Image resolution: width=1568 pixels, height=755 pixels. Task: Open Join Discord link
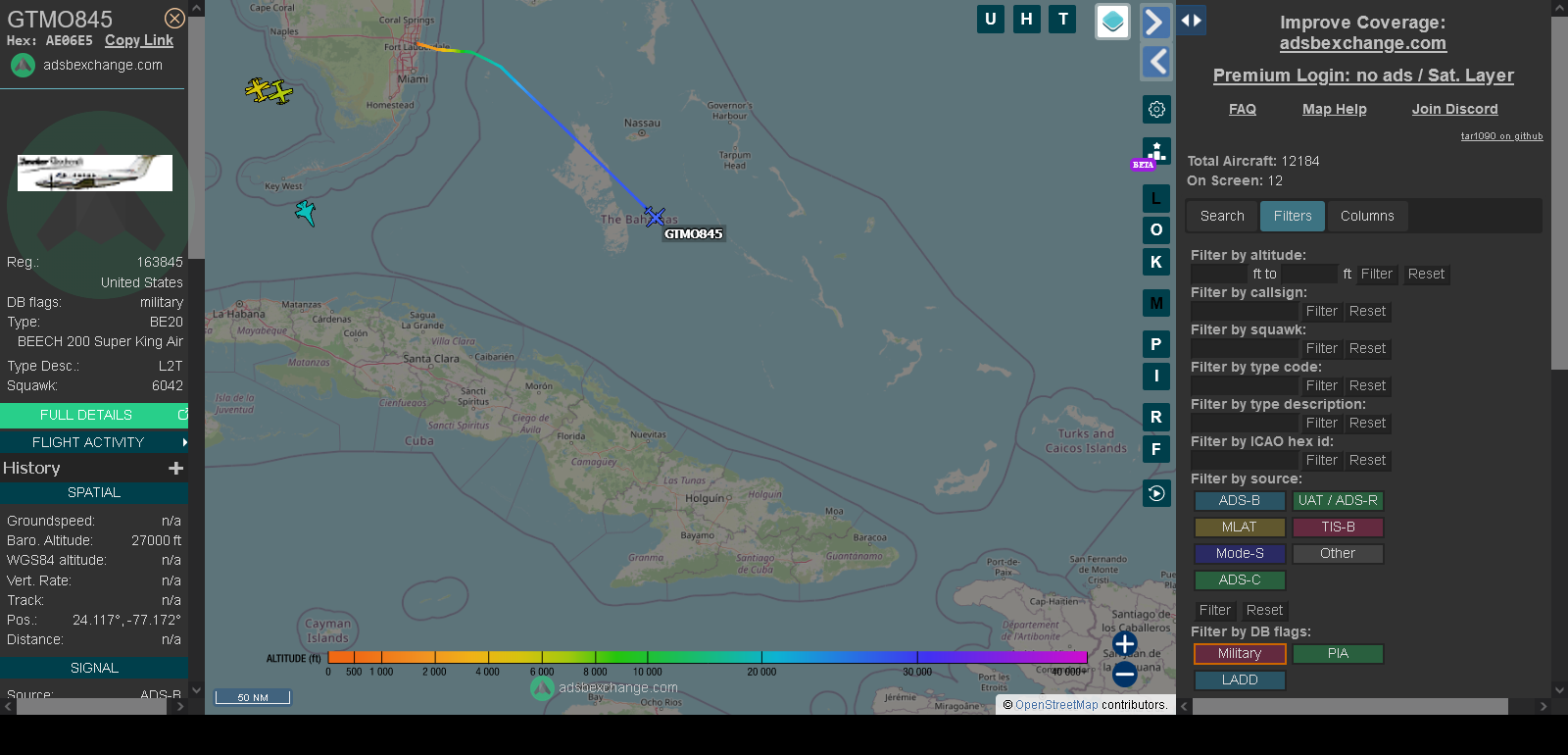click(1455, 109)
